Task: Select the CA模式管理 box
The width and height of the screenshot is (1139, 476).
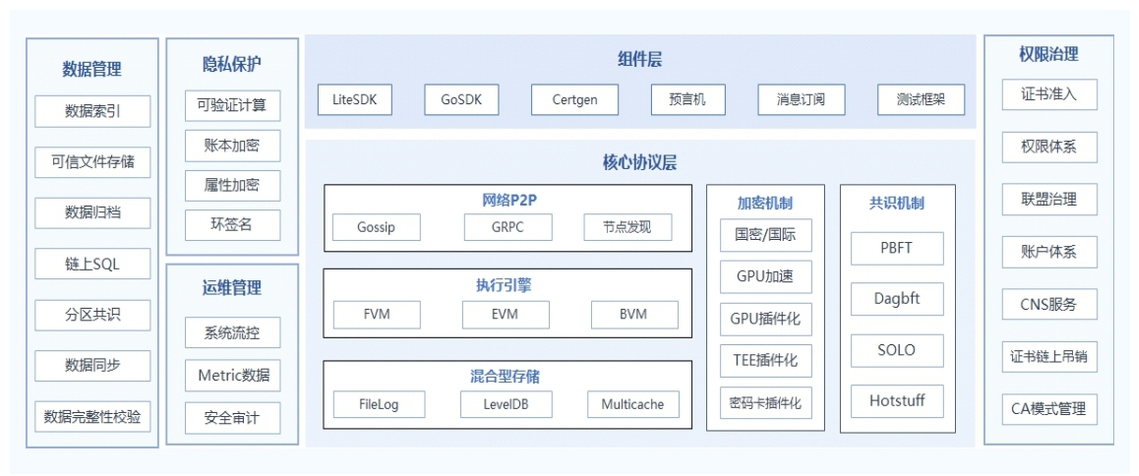Action: coord(1049,409)
